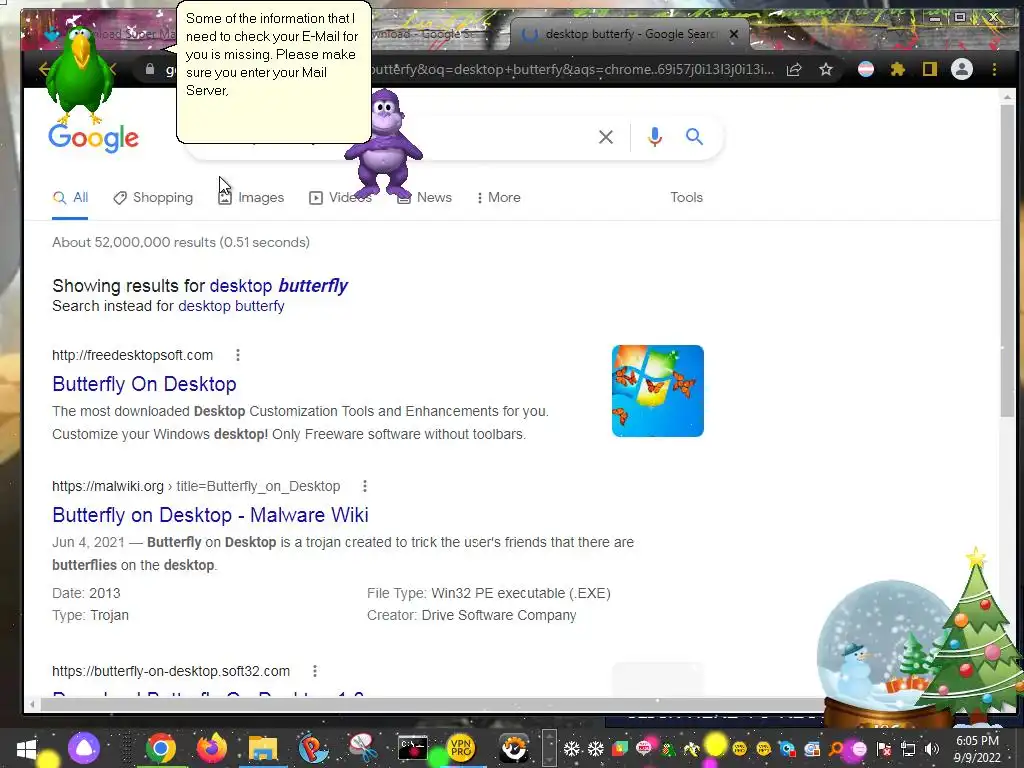Launch Firefox from the taskbar
Viewport: 1024px width, 768px height.
[x=212, y=748]
